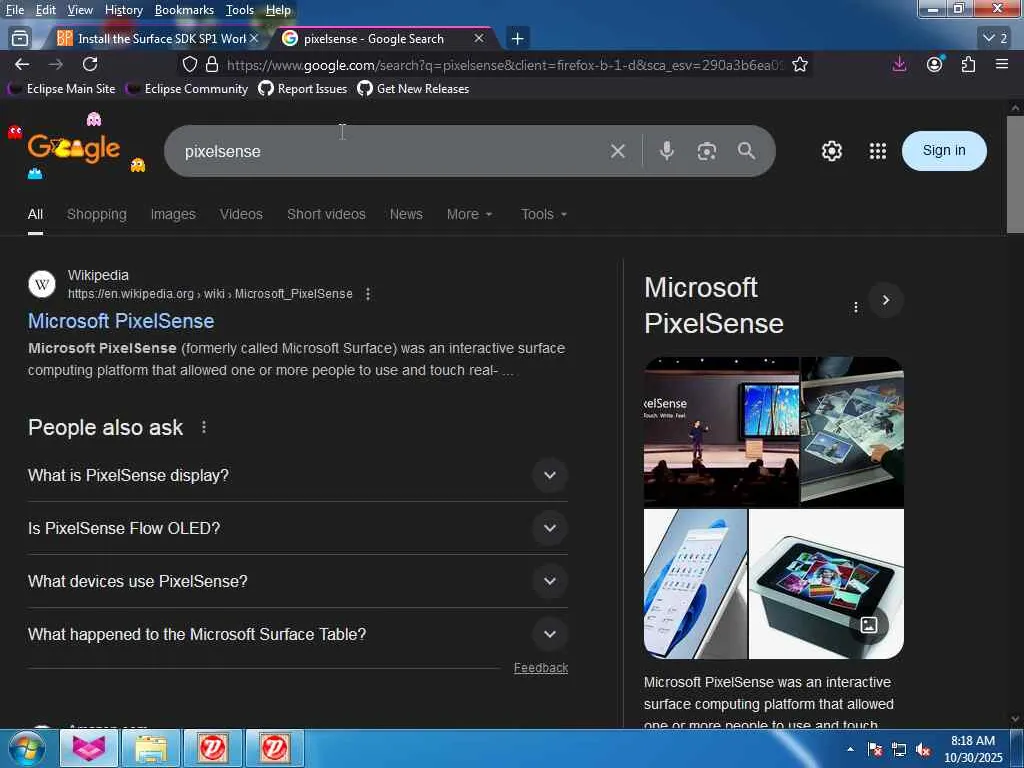Switch to Images results tab
1024x768 pixels.
pos(173,214)
